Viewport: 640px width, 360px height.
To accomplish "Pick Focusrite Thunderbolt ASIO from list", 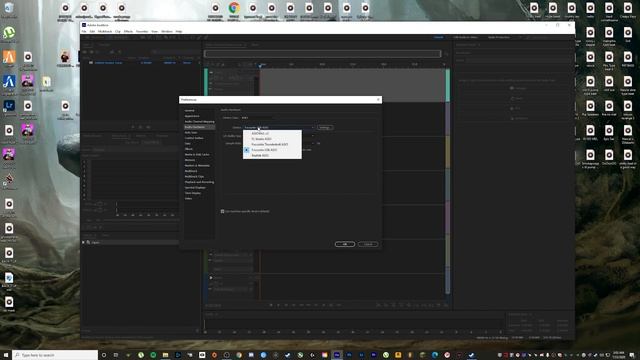I will (x=272, y=144).
